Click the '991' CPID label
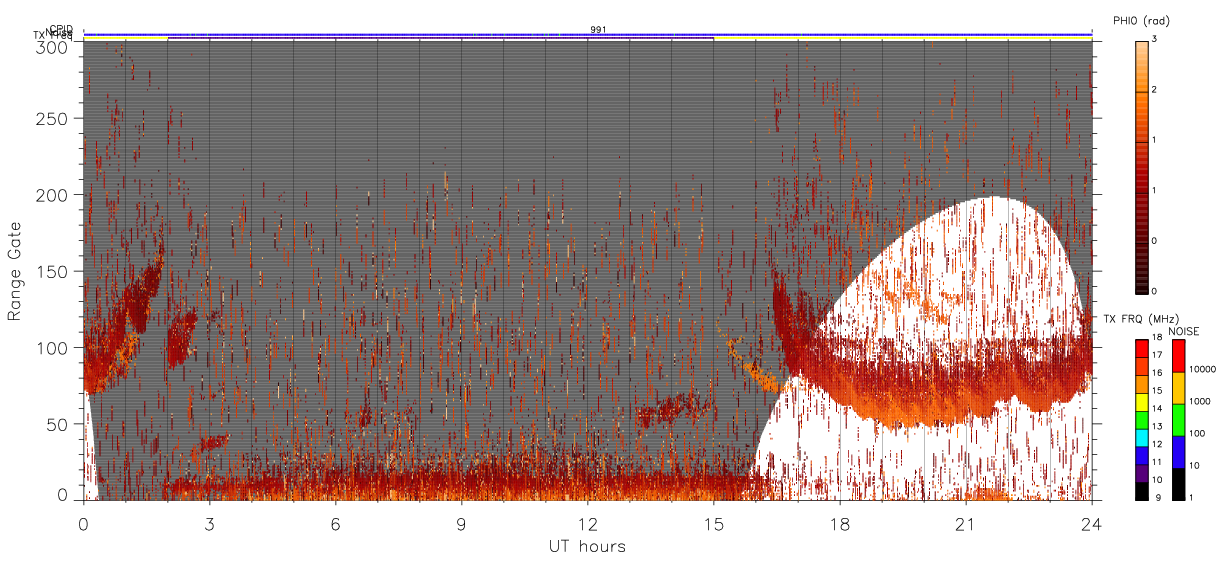Image resolution: width=1228 pixels, height=567 pixels. pos(598,29)
